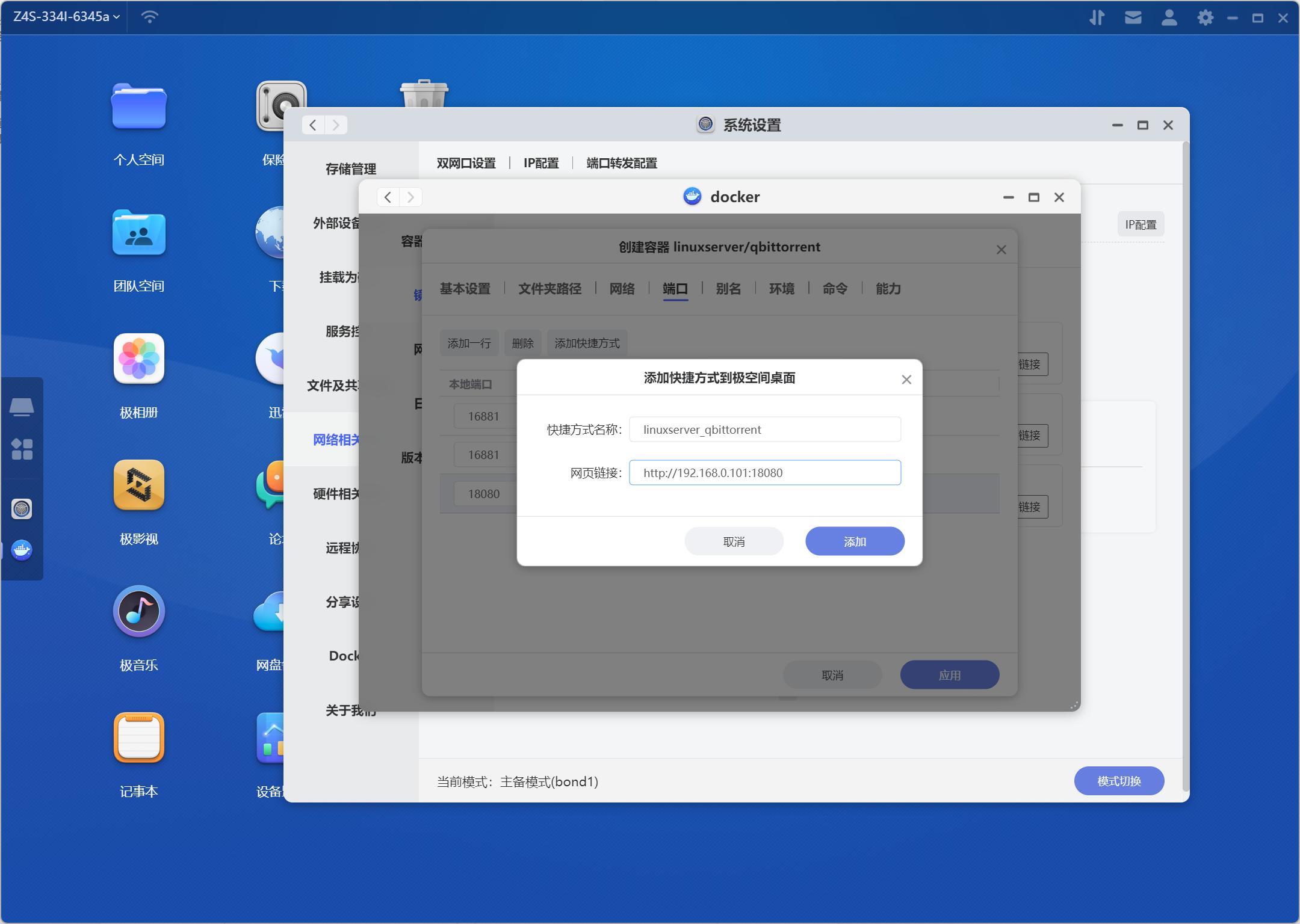This screenshot has width=1300, height=924.
Task: Click the 网页链接 input field
Action: [x=764, y=473]
